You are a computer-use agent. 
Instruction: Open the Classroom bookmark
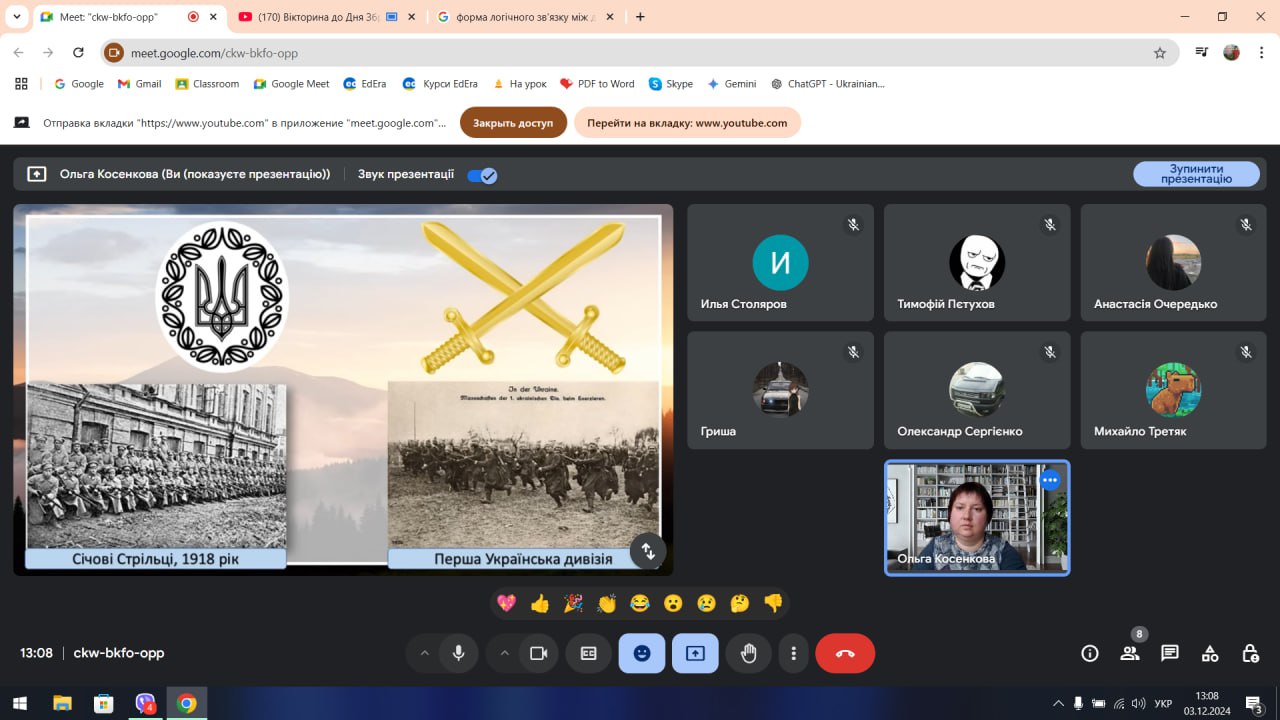(208, 84)
